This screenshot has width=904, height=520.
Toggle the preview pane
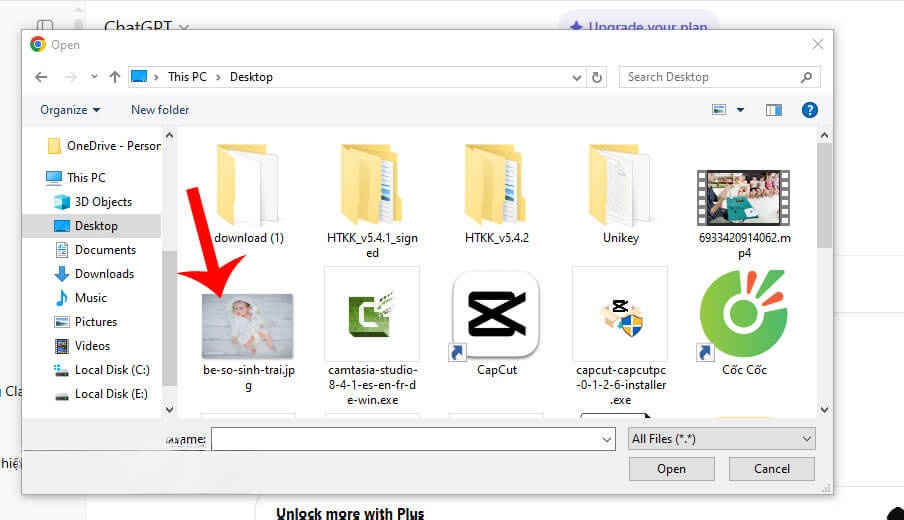tap(774, 110)
